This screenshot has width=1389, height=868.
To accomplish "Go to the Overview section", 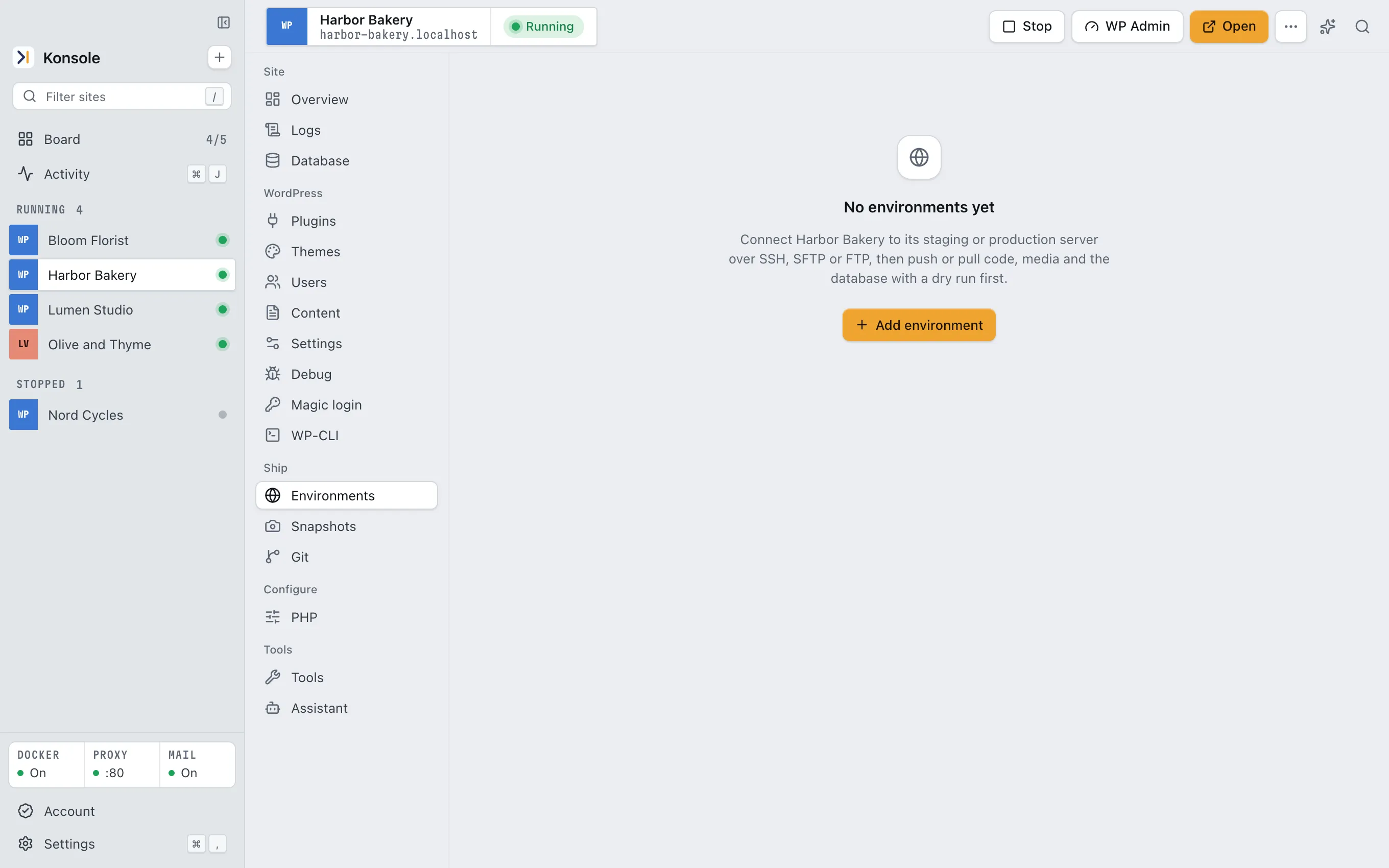I will (x=347, y=100).
